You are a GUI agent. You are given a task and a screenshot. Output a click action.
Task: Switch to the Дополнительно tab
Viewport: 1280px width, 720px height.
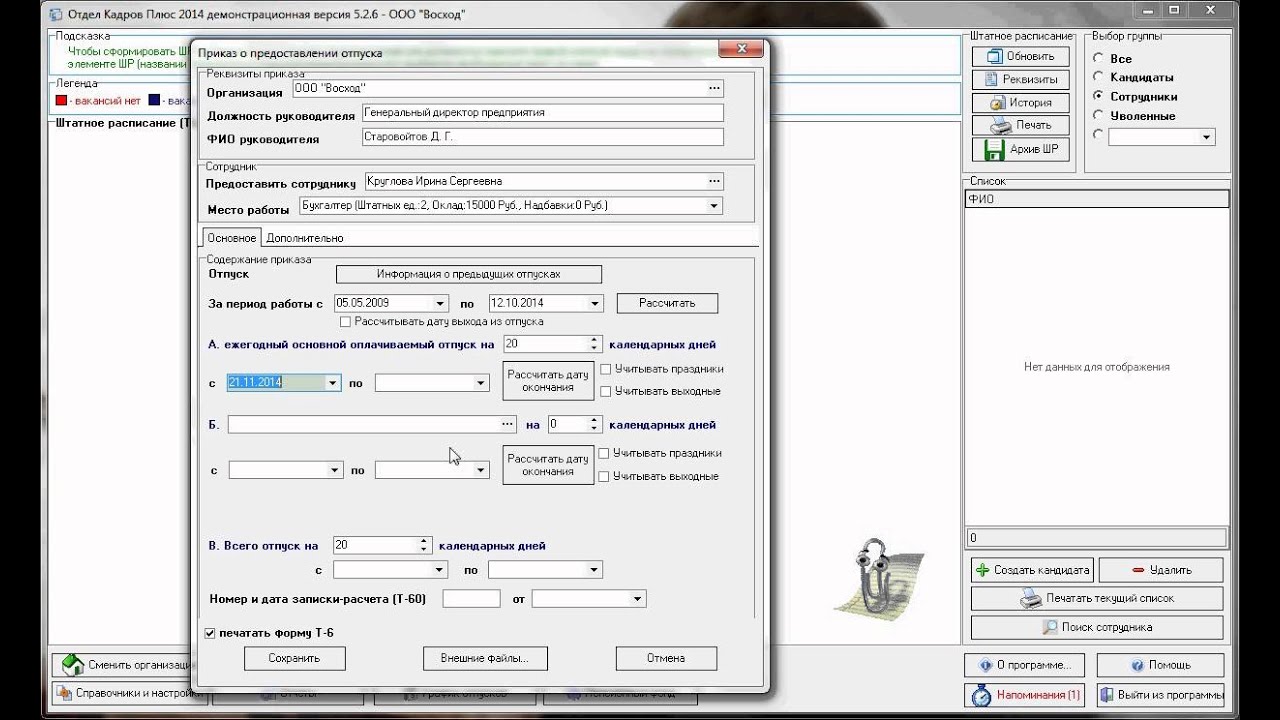pos(305,238)
